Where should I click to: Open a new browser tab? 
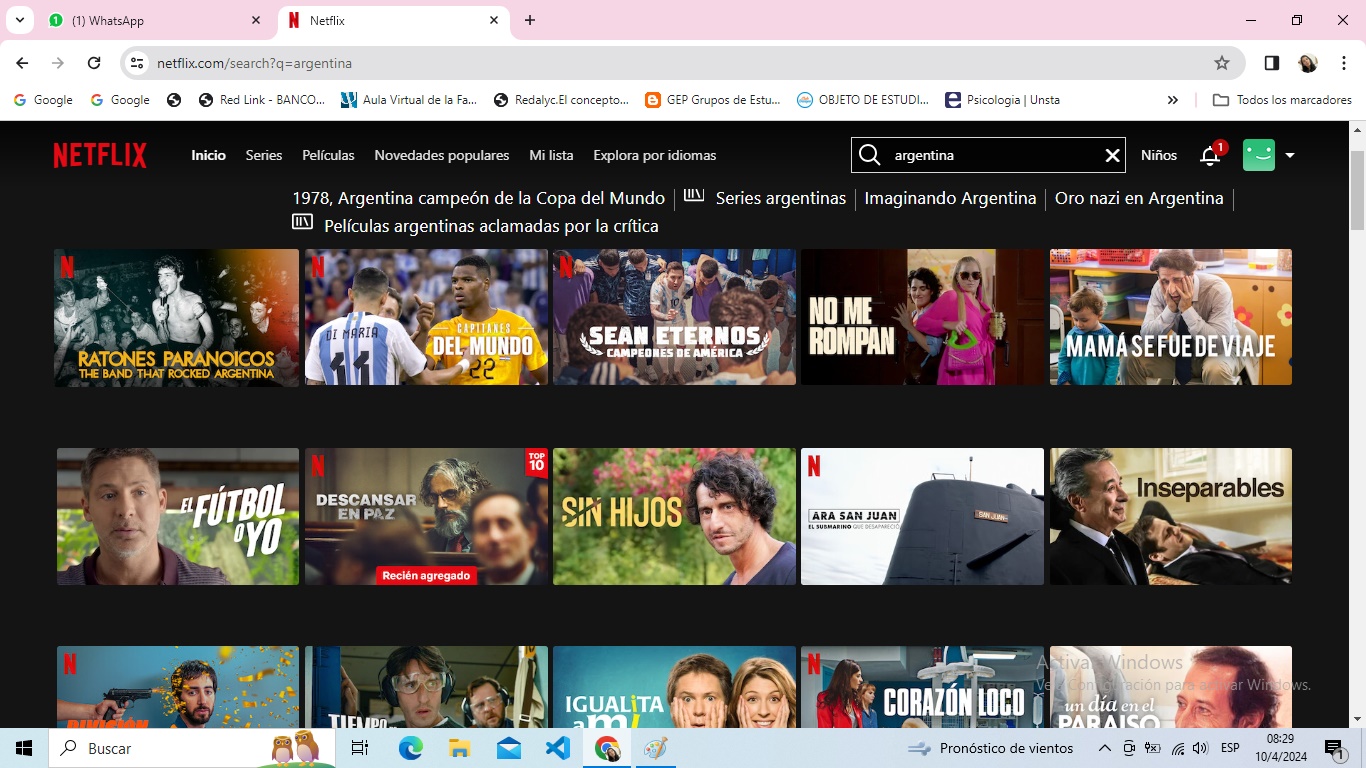tap(530, 20)
